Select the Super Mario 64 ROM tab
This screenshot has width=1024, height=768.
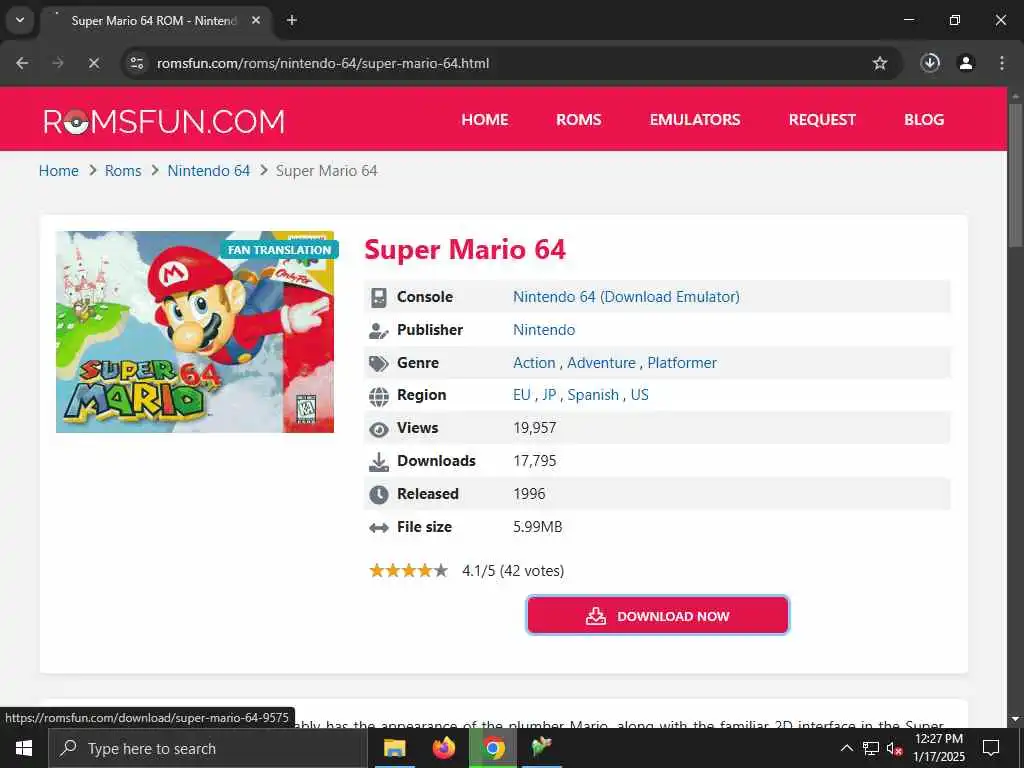pos(157,21)
